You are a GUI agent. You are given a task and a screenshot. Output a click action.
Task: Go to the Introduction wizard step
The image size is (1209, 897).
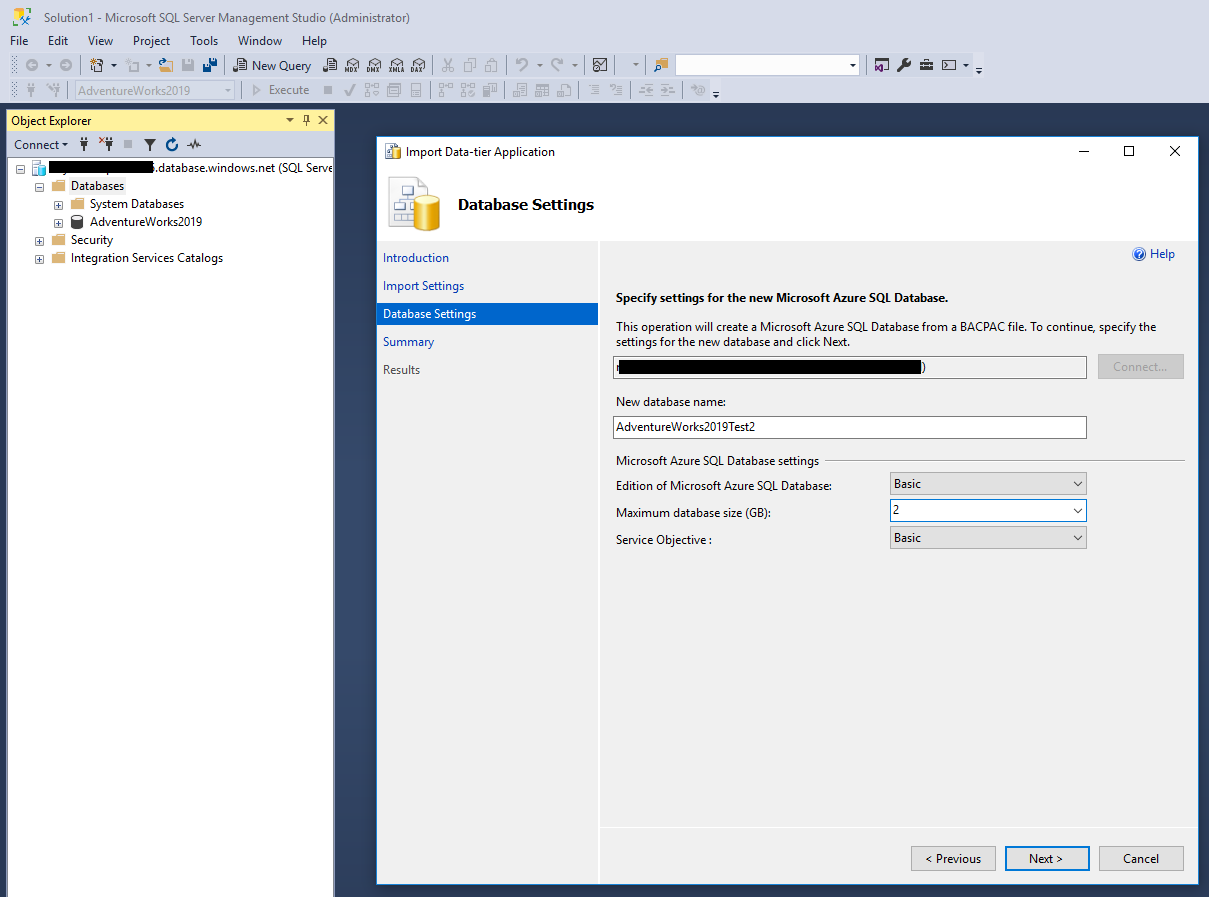pyautogui.click(x=416, y=258)
